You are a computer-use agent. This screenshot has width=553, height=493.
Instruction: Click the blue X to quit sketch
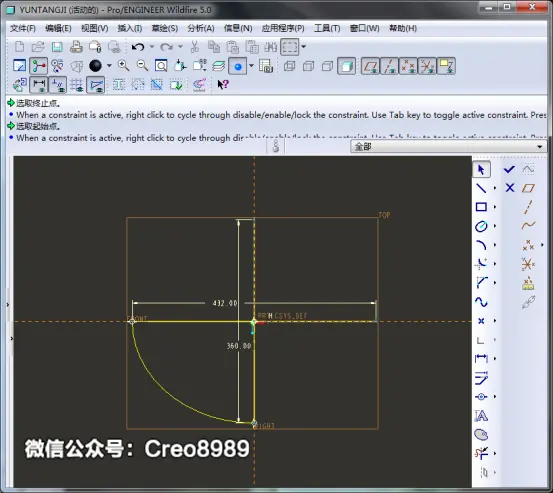coord(510,188)
